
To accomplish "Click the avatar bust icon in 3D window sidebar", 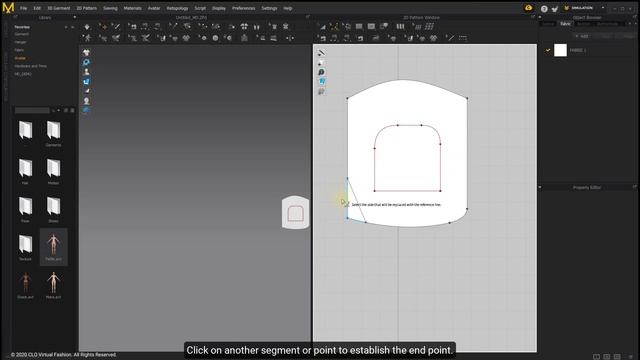I will [86, 72].
